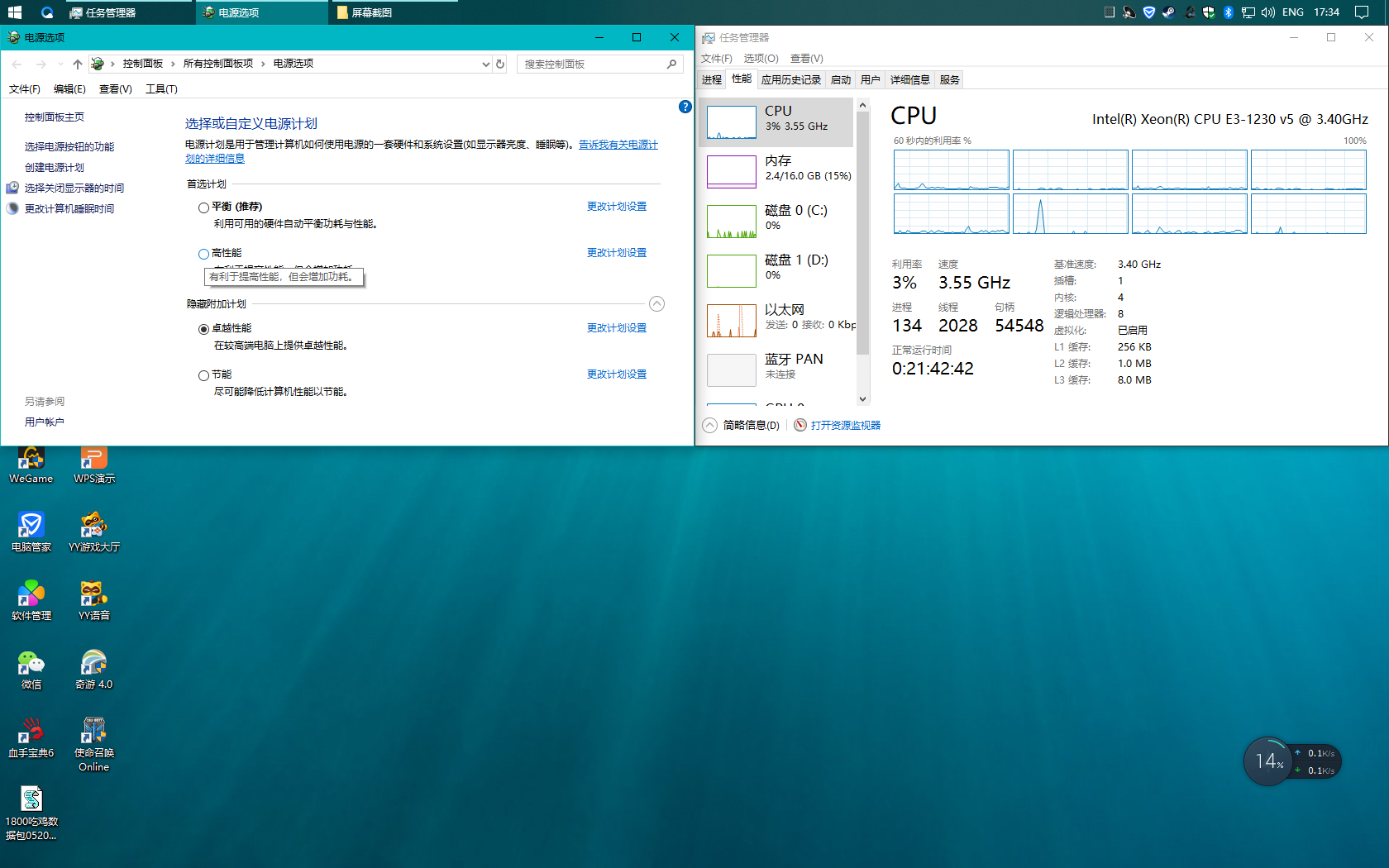The image size is (1389, 868).
Task: Open the 电脑管家 desktop icon
Action: click(31, 532)
